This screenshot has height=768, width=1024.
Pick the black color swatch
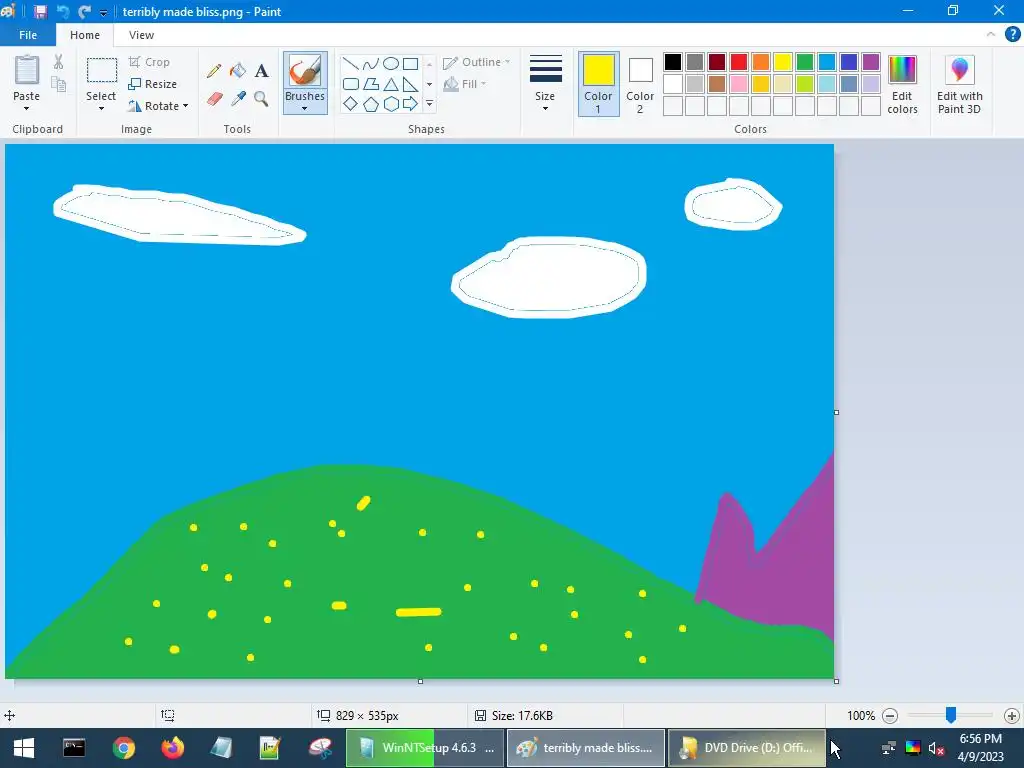(x=673, y=62)
